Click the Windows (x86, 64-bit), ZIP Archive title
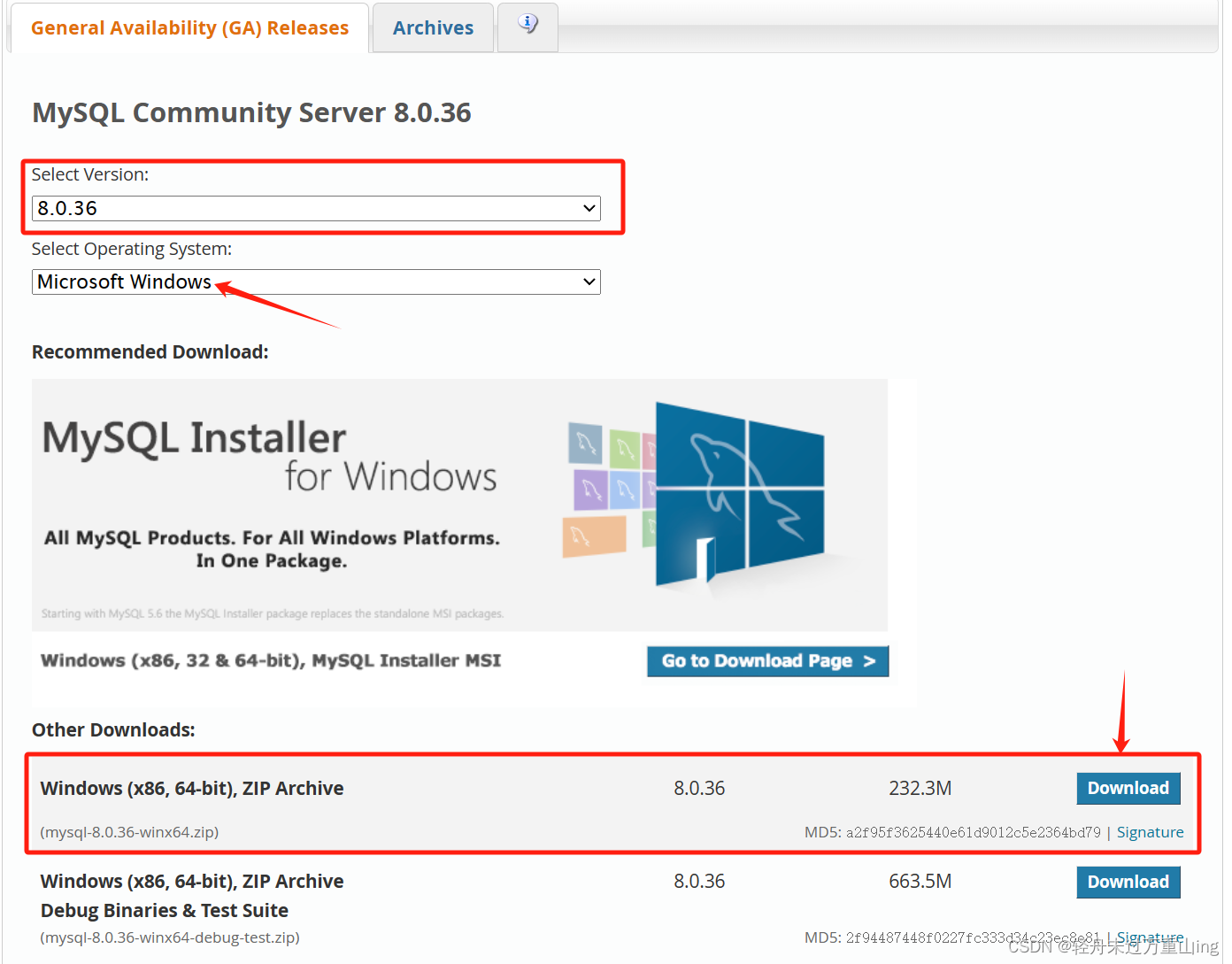1232x964 pixels. pos(192,789)
